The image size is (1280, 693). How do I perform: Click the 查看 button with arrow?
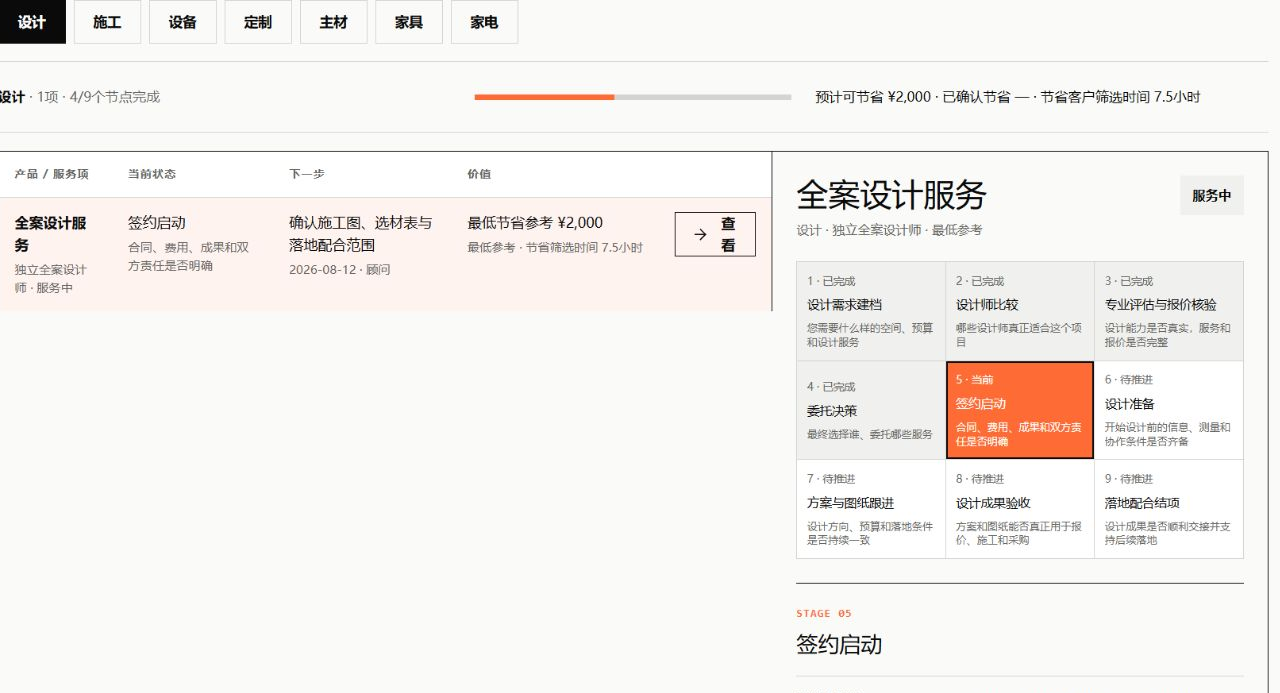[x=715, y=234]
